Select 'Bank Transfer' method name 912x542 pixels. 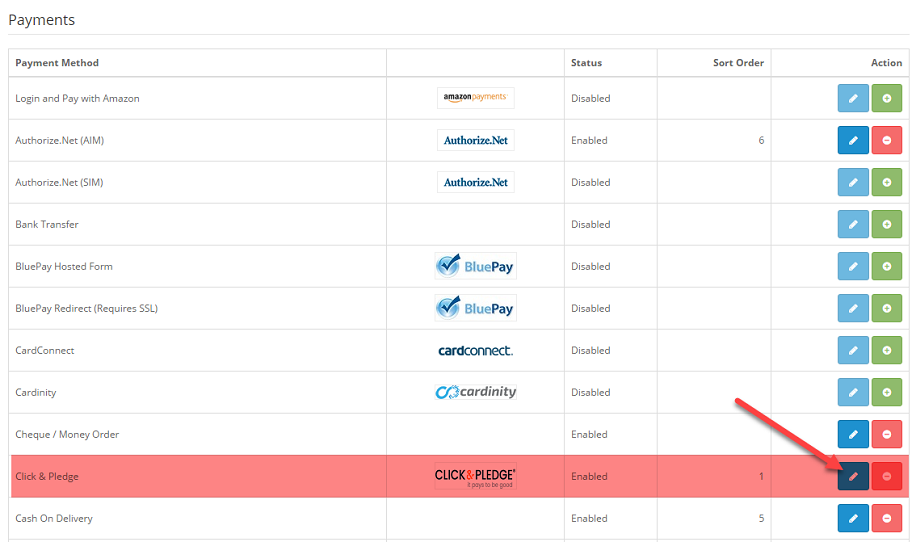click(47, 224)
